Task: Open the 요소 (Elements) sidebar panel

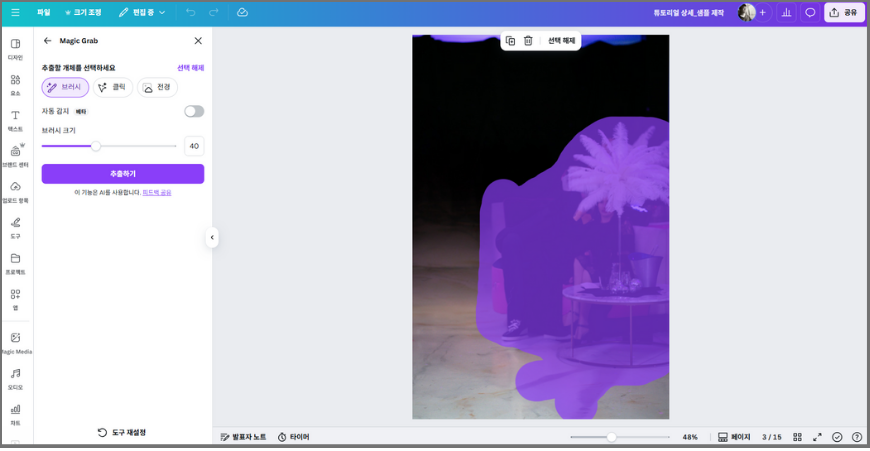Action: [x=15, y=83]
